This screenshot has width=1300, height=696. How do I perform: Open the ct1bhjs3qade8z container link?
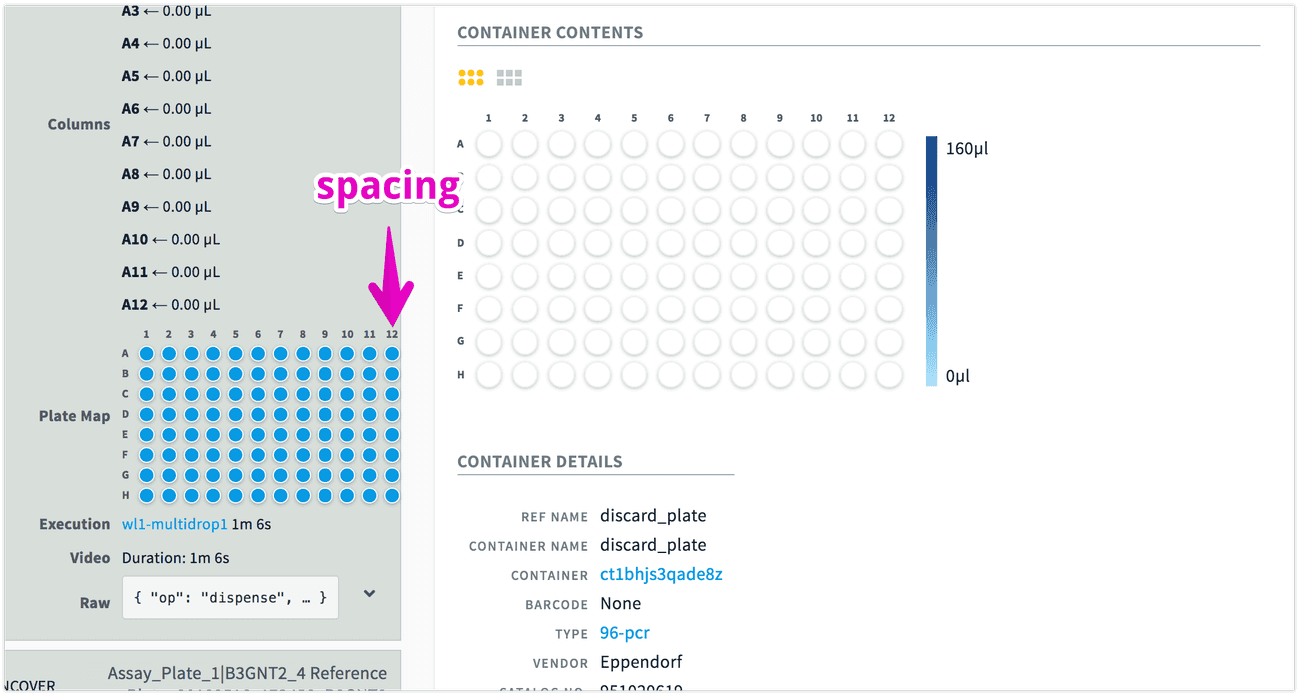coord(660,575)
